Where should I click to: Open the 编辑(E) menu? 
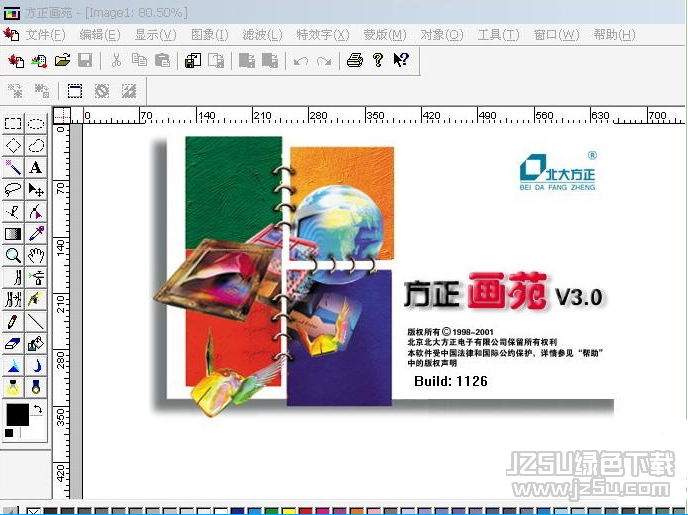pyautogui.click(x=100, y=35)
